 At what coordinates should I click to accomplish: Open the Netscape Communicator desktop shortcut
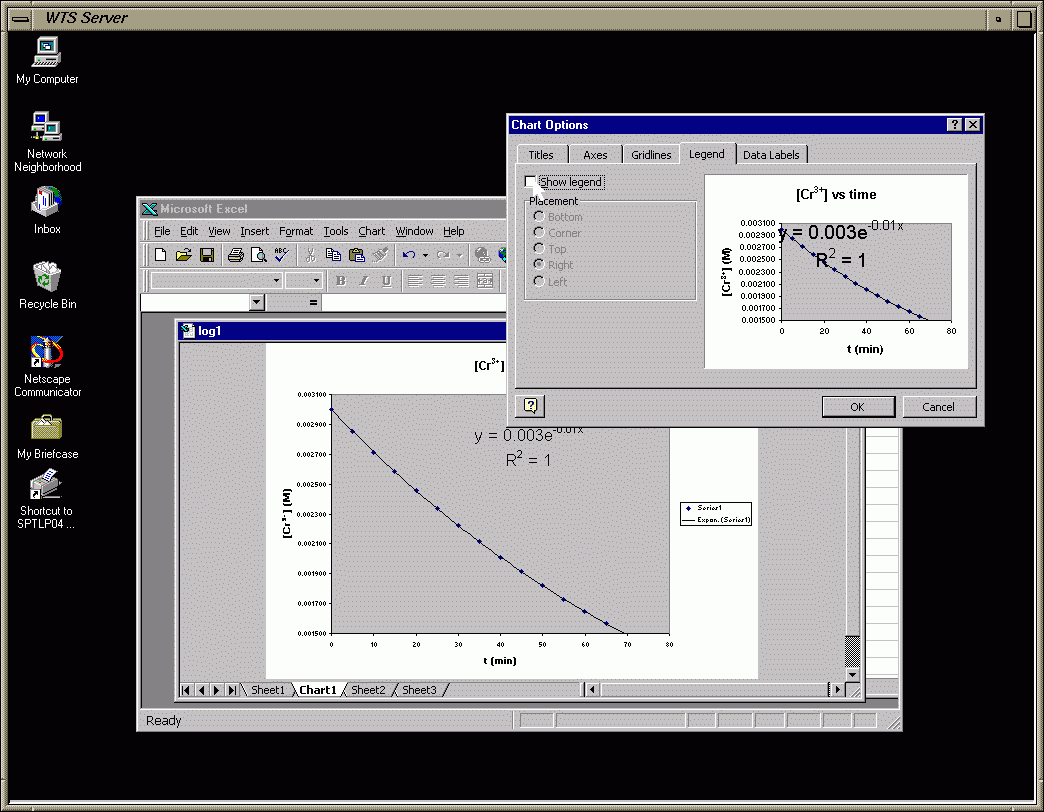click(x=47, y=353)
